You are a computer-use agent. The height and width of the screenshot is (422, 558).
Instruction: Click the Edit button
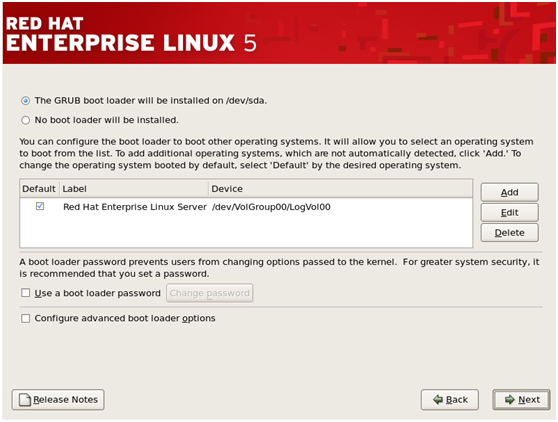[x=509, y=212]
